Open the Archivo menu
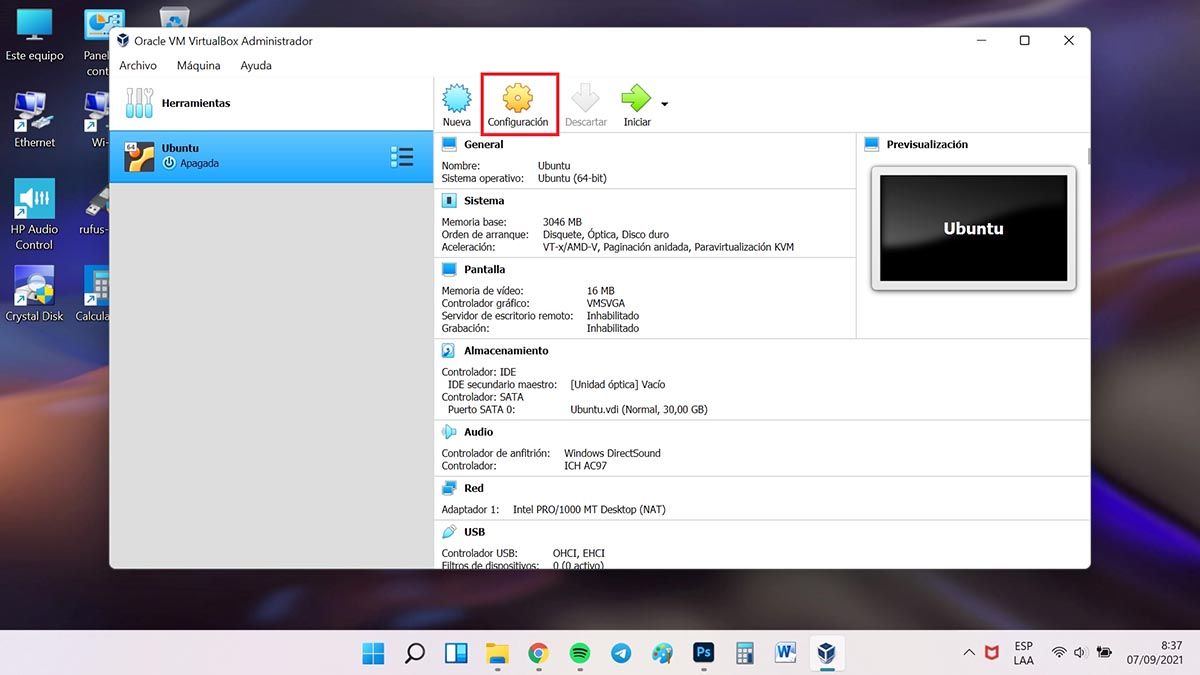This screenshot has width=1200, height=675. coord(138,66)
